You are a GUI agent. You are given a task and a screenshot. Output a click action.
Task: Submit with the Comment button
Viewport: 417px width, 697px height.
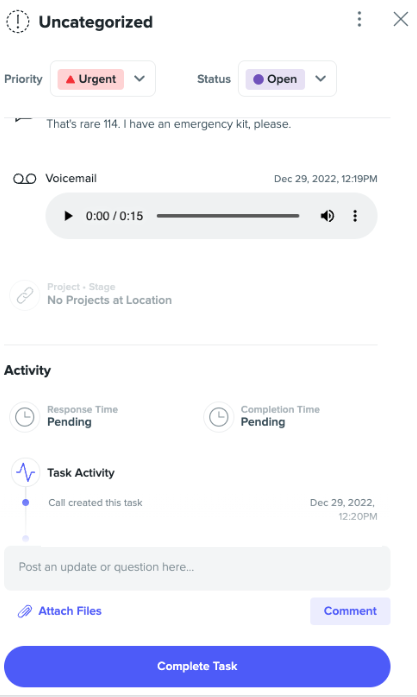click(350, 611)
